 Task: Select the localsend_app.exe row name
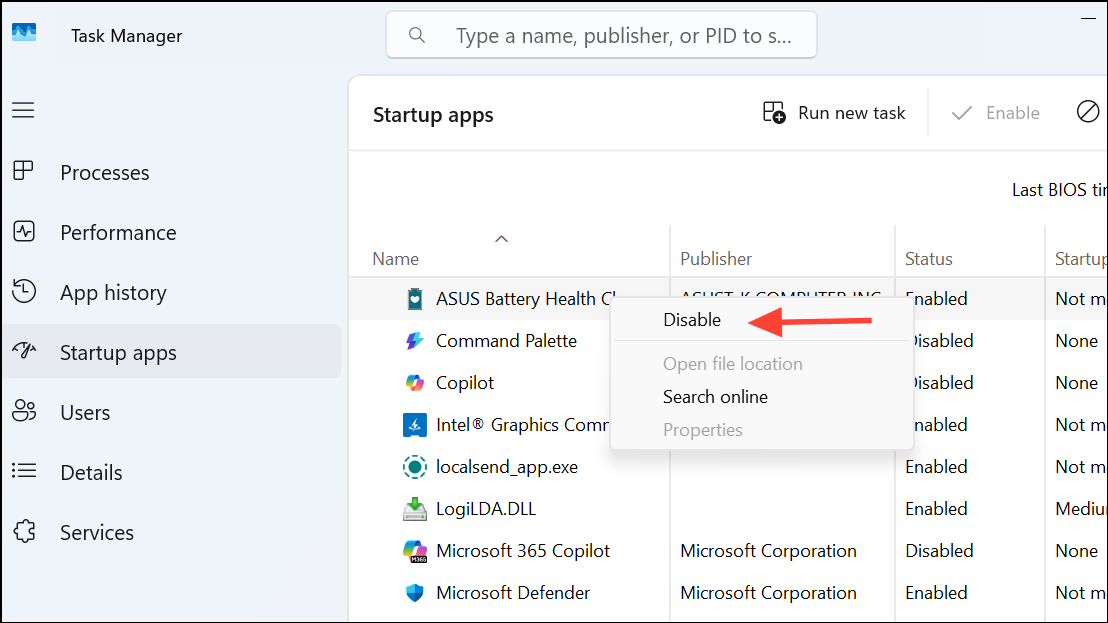[507, 467]
